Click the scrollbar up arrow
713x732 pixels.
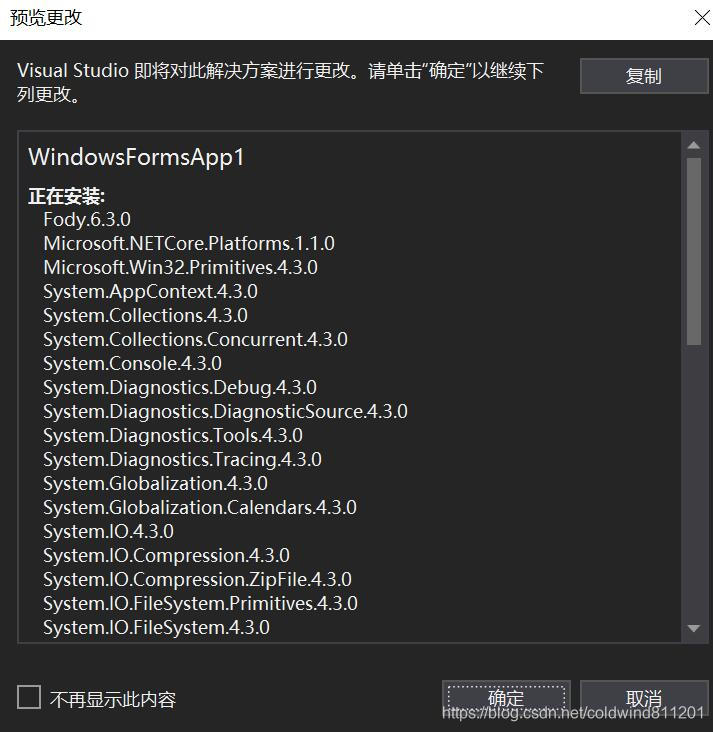(694, 145)
